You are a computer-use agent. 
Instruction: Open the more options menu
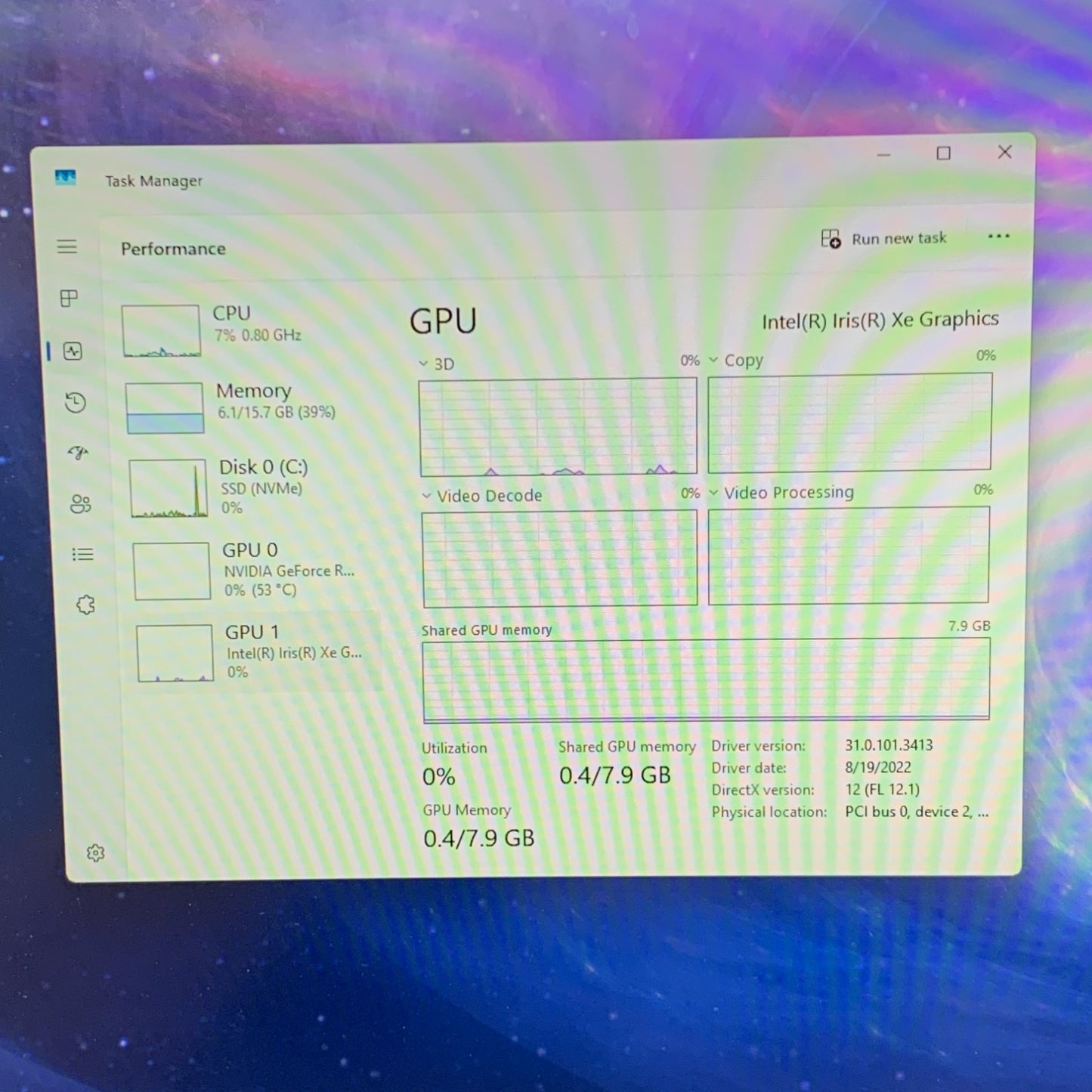(x=999, y=237)
